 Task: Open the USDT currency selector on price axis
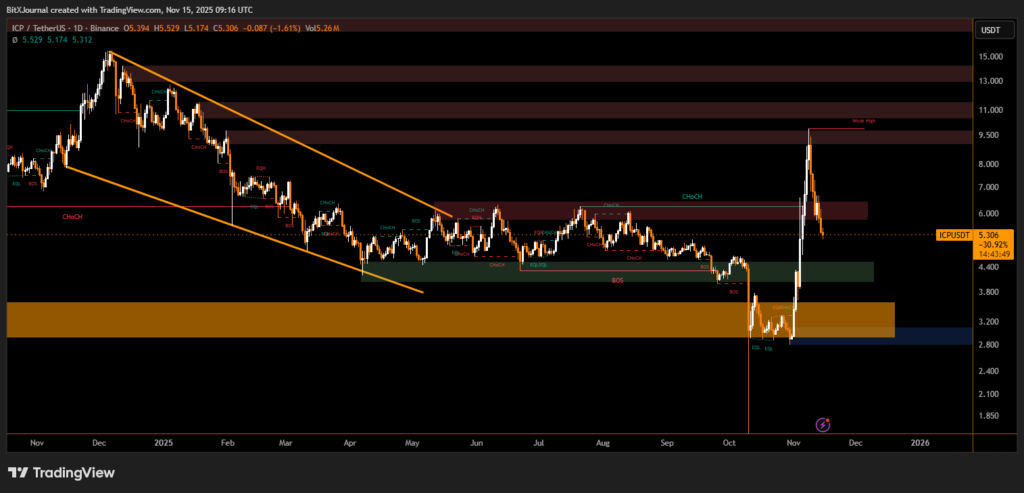(x=990, y=30)
